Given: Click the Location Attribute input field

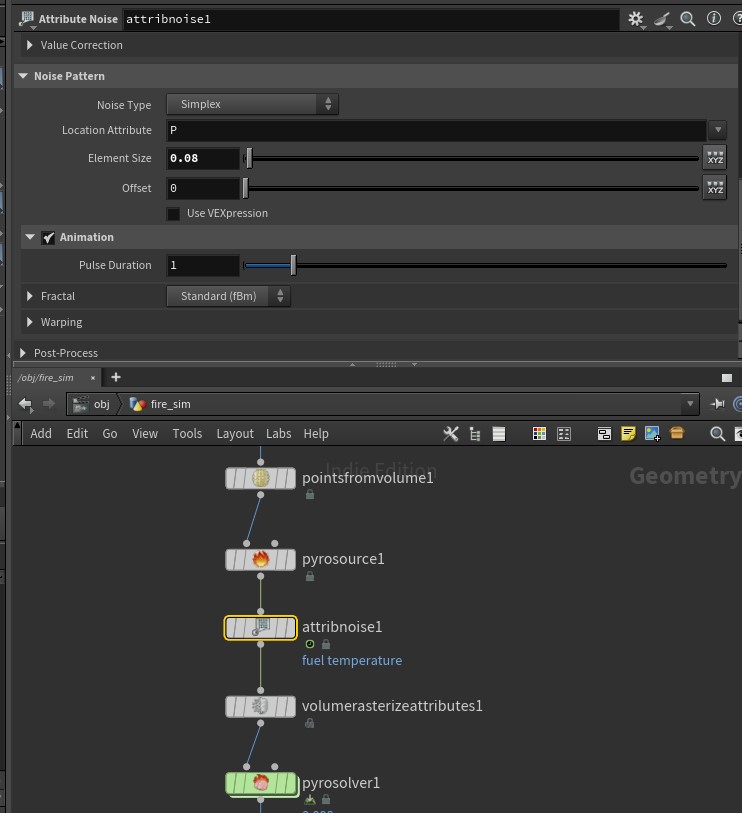Looking at the screenshot, I should (x=436, y=130).
